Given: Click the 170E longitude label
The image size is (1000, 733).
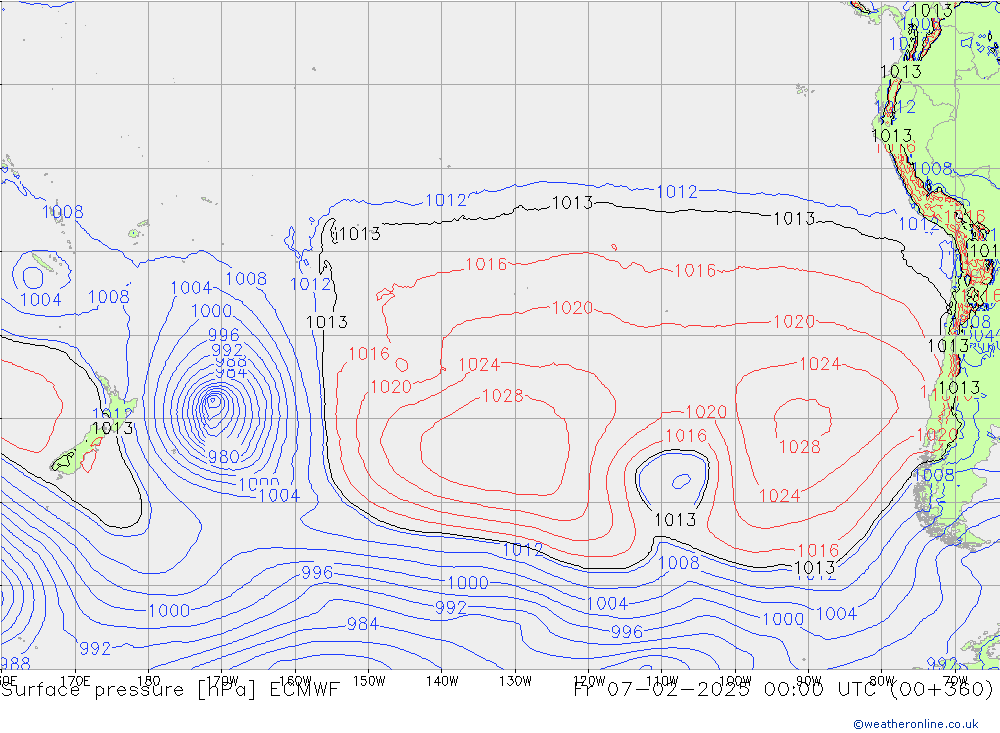Looking at the screenshot, I should [x=75, y=681].
